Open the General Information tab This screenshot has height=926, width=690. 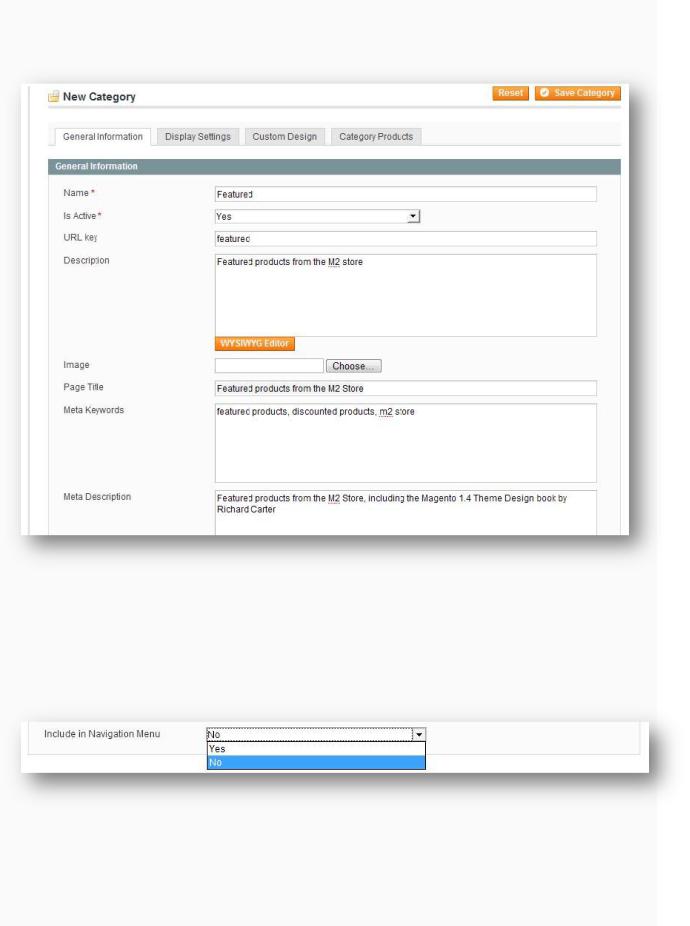[x=103, y=136]
